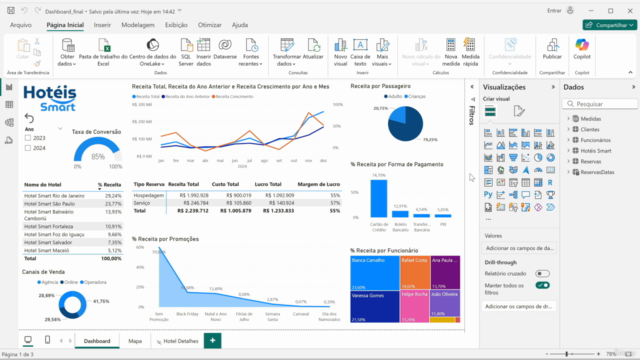
Task: Check the 2023 year filter
Action: point(28,138)
